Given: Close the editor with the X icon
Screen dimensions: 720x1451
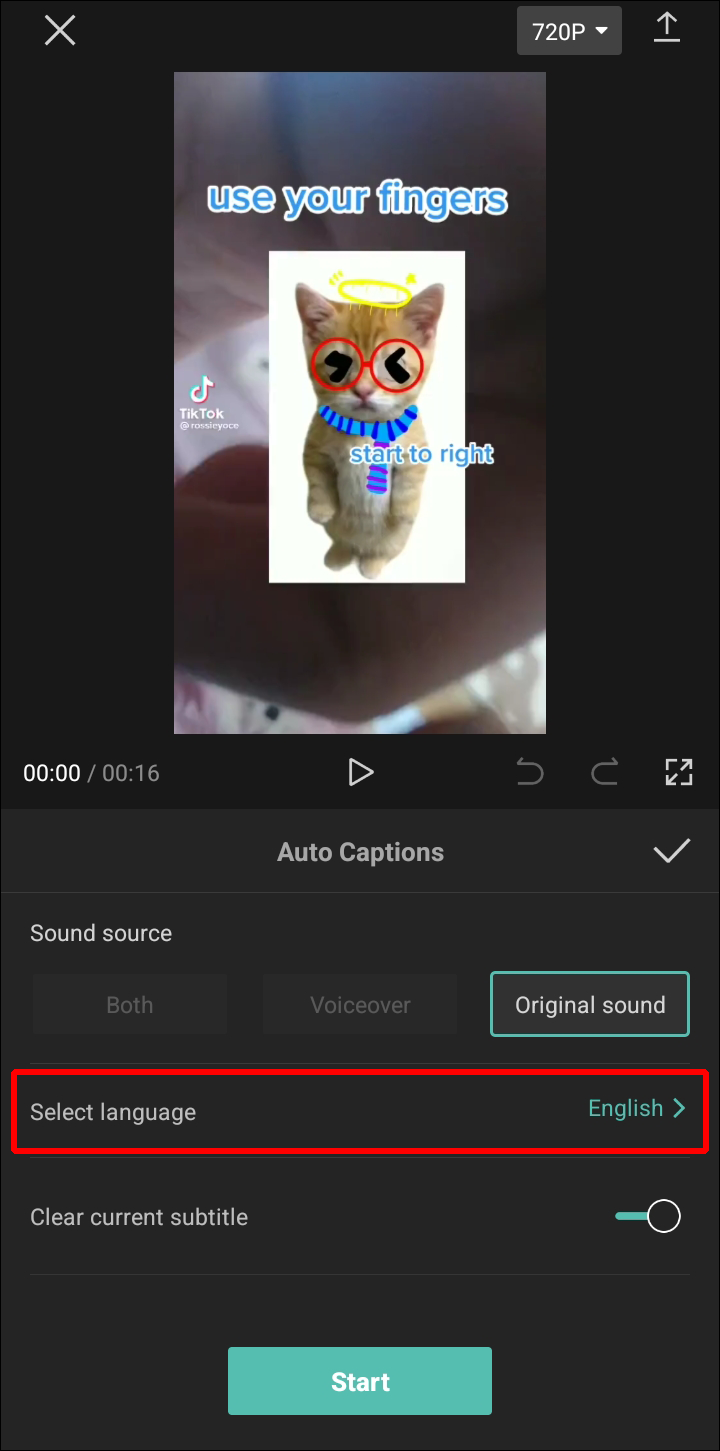Looking at the screenshot, I should click(60, 30).
